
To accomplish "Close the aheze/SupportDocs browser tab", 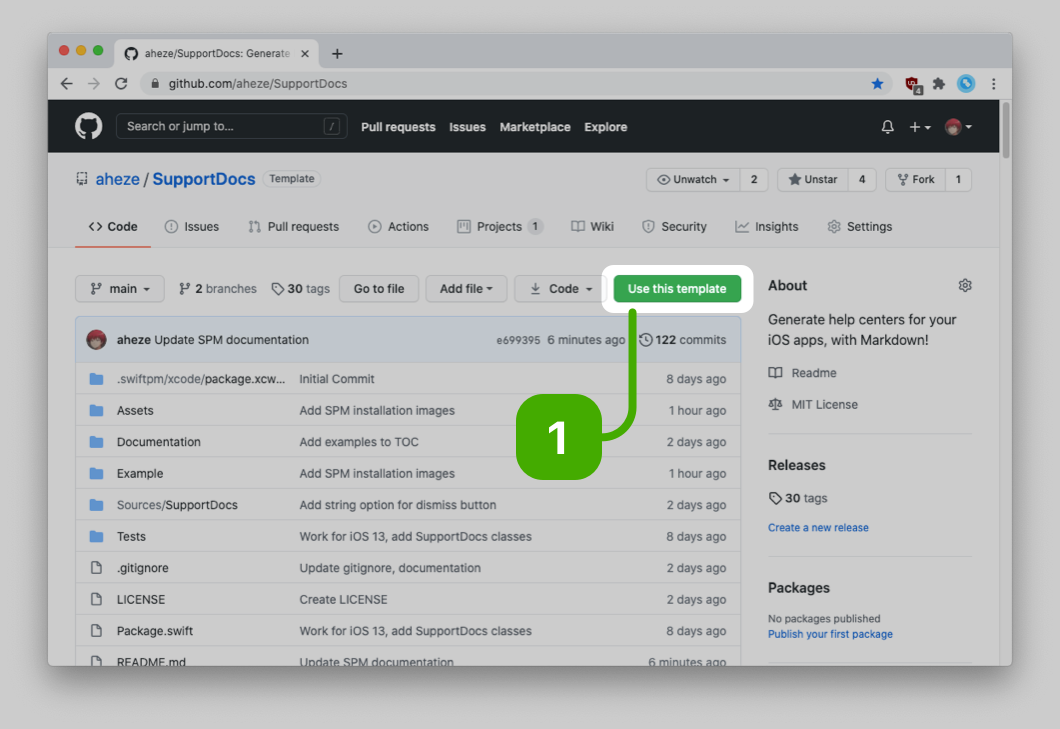I will (x=305, y=53).
